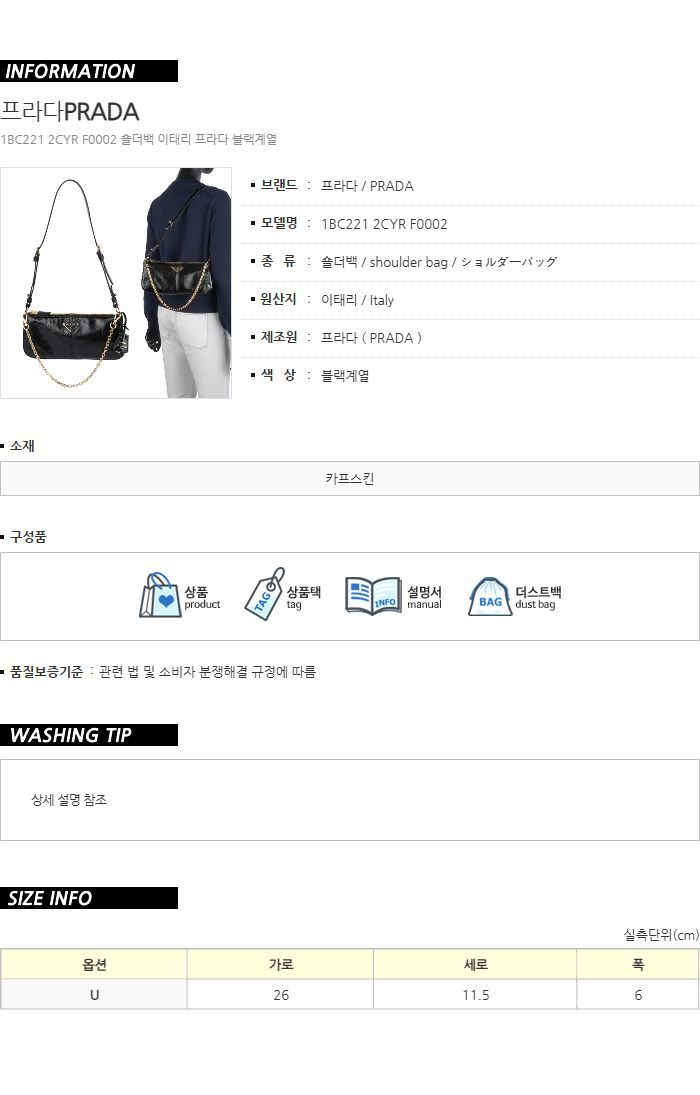
Task: Click the 카프스킨 material box
Action: coord(349,478)
